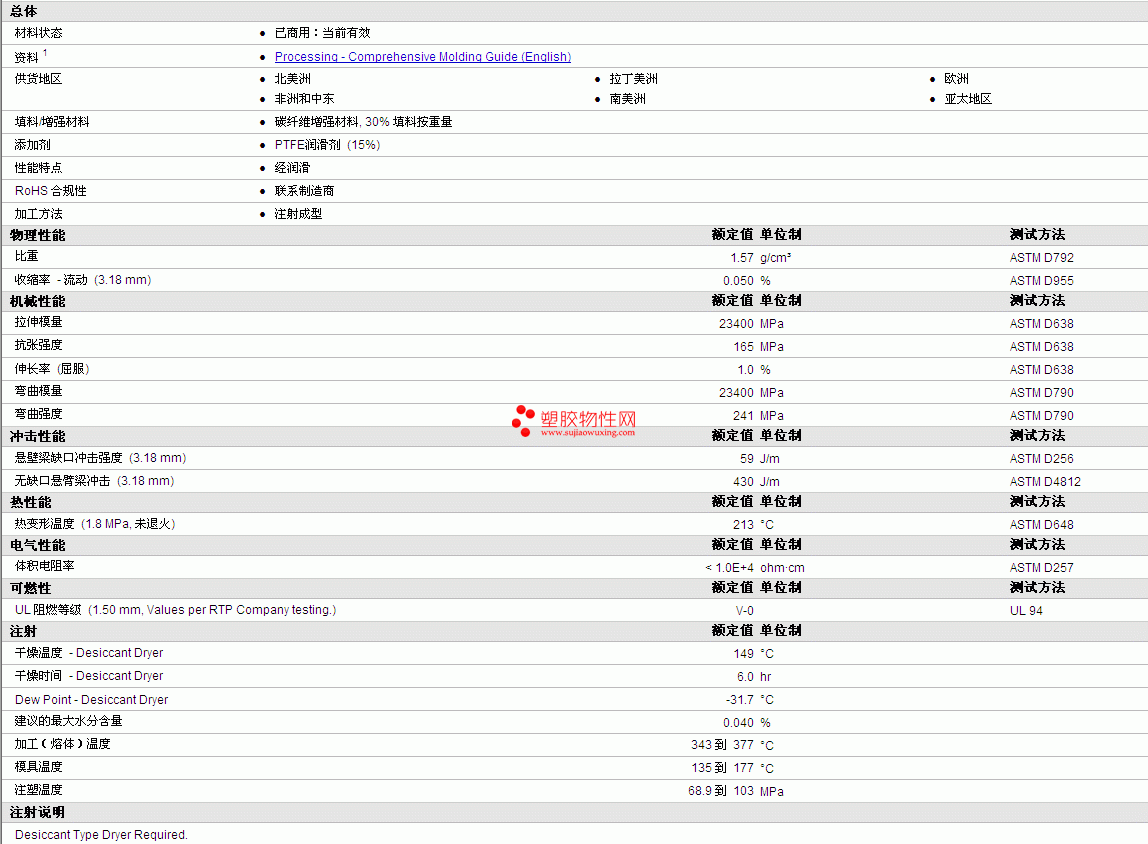Click the 材料状态 row label
Viewport: 1148px width, 844px height.
point(38,33)
